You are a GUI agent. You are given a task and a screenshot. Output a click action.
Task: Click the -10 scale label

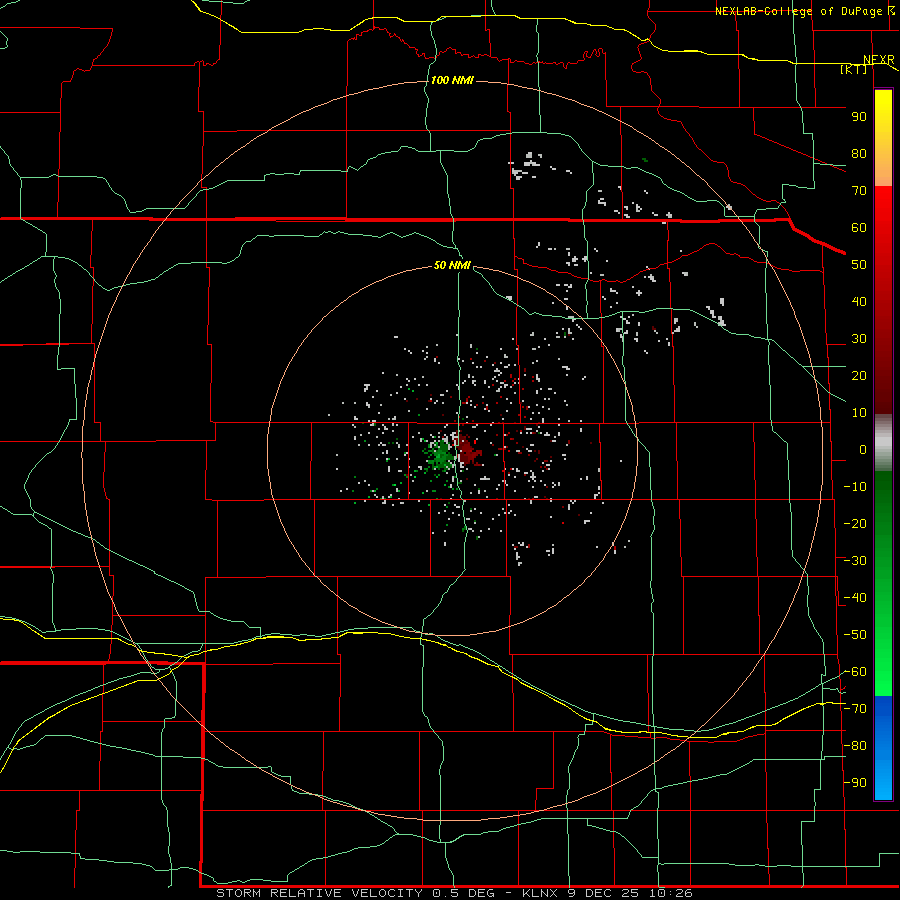tap(855, 487)
